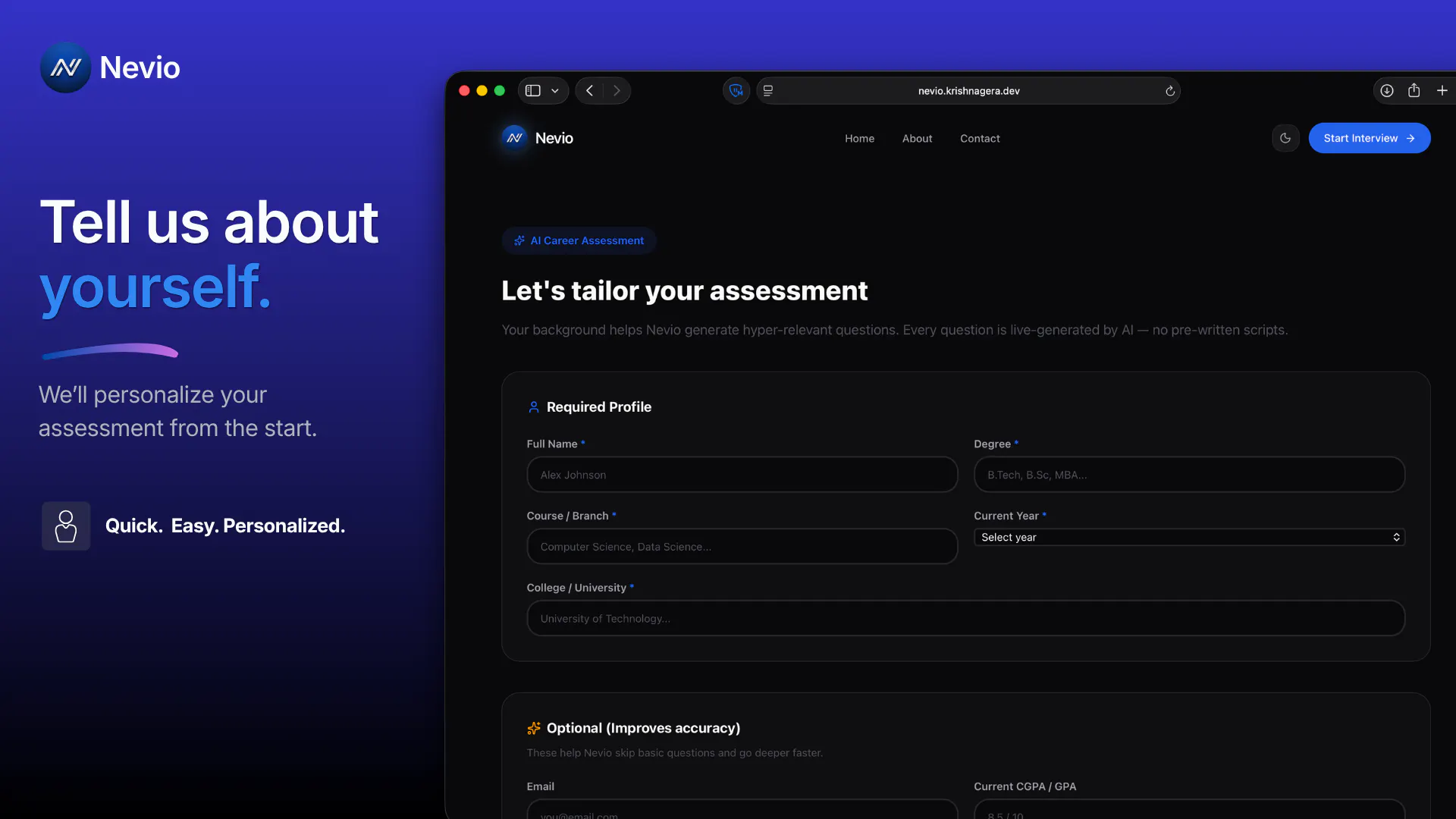The width and height of the screenshot is (1456, 819).
Task: Click the green fullscreen window button
Action: pyautogui.click(x=500, y=91)
